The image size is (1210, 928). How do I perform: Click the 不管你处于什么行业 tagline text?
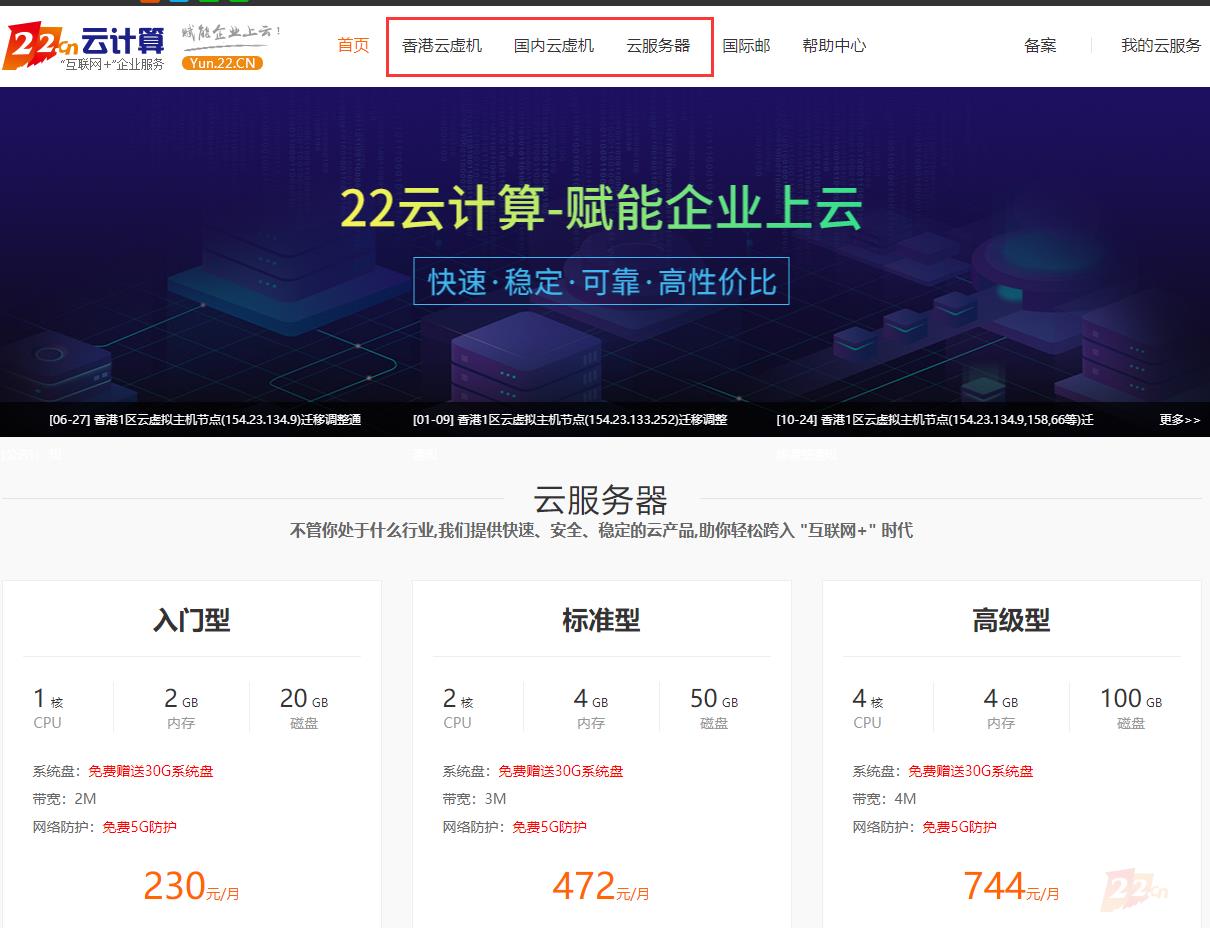[601, 530]
